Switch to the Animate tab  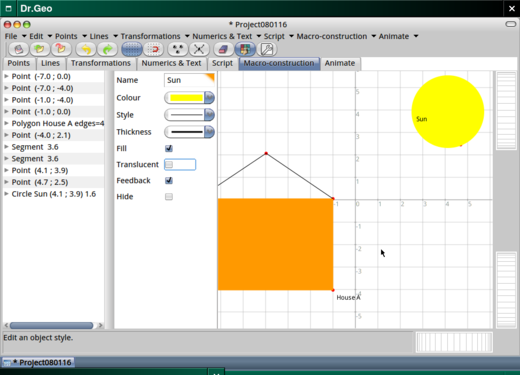340,63
